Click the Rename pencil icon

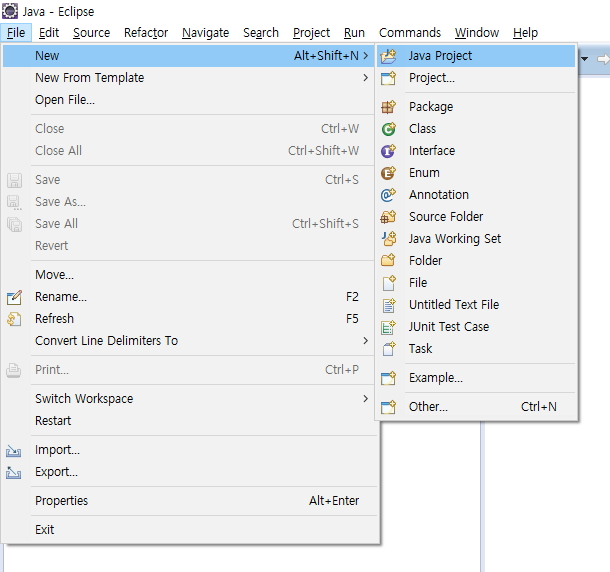(14, 297)
